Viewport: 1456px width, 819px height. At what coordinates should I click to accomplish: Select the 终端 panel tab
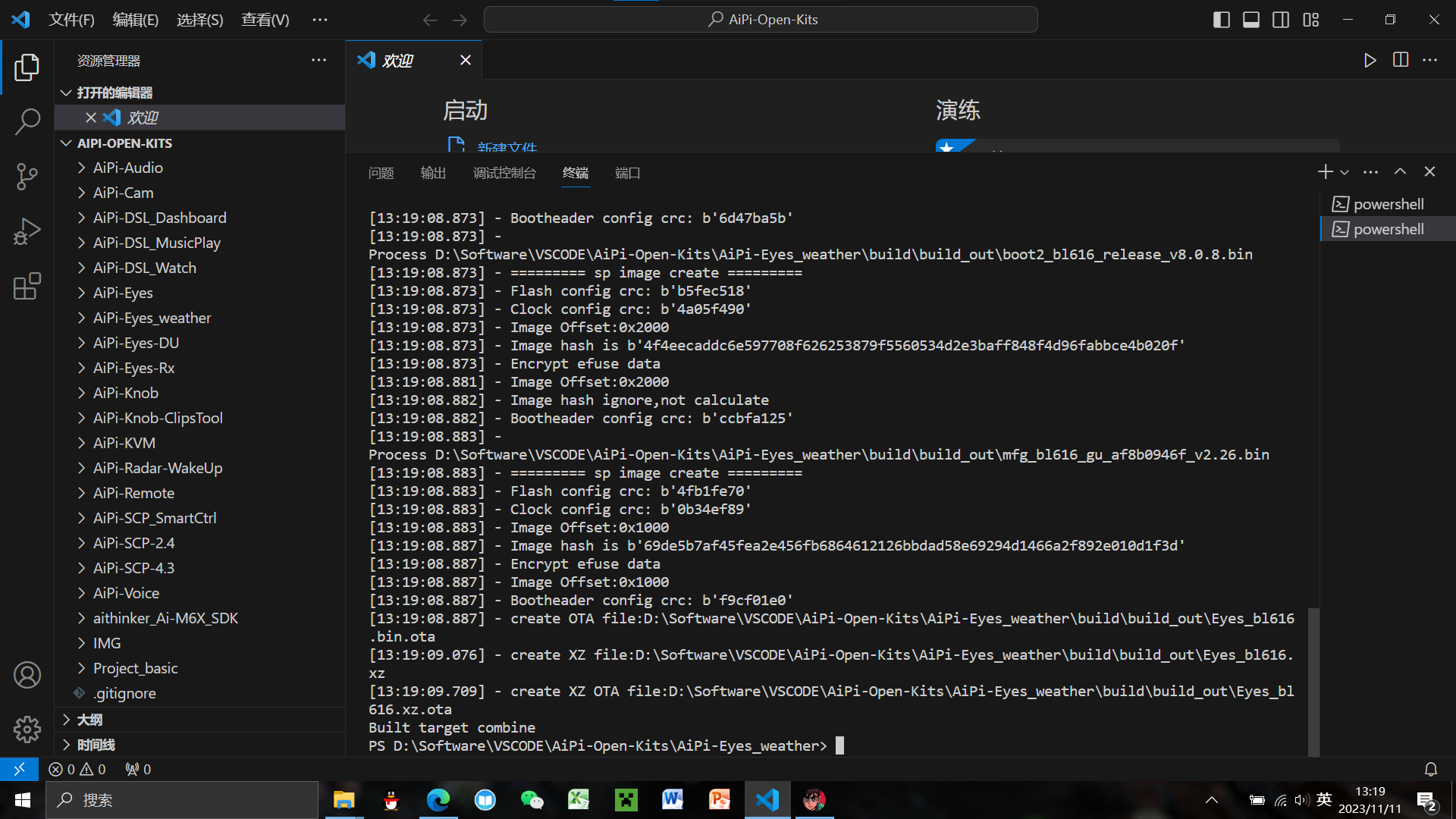(x=576, y=173)
